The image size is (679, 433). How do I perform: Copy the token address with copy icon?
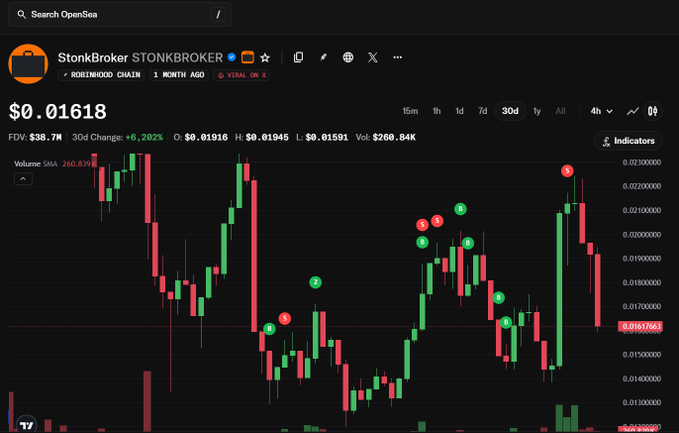coord(298,57)
